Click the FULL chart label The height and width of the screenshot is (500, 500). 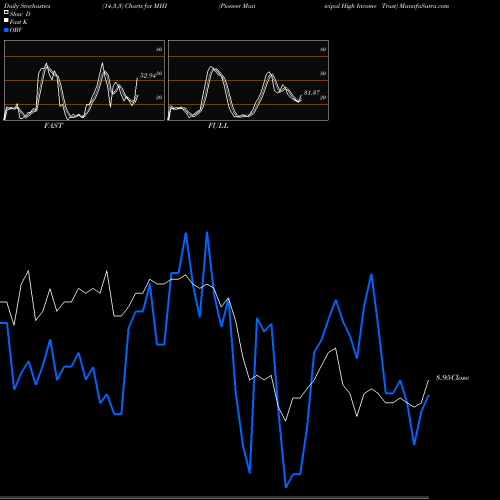click(x=218, y=126)
